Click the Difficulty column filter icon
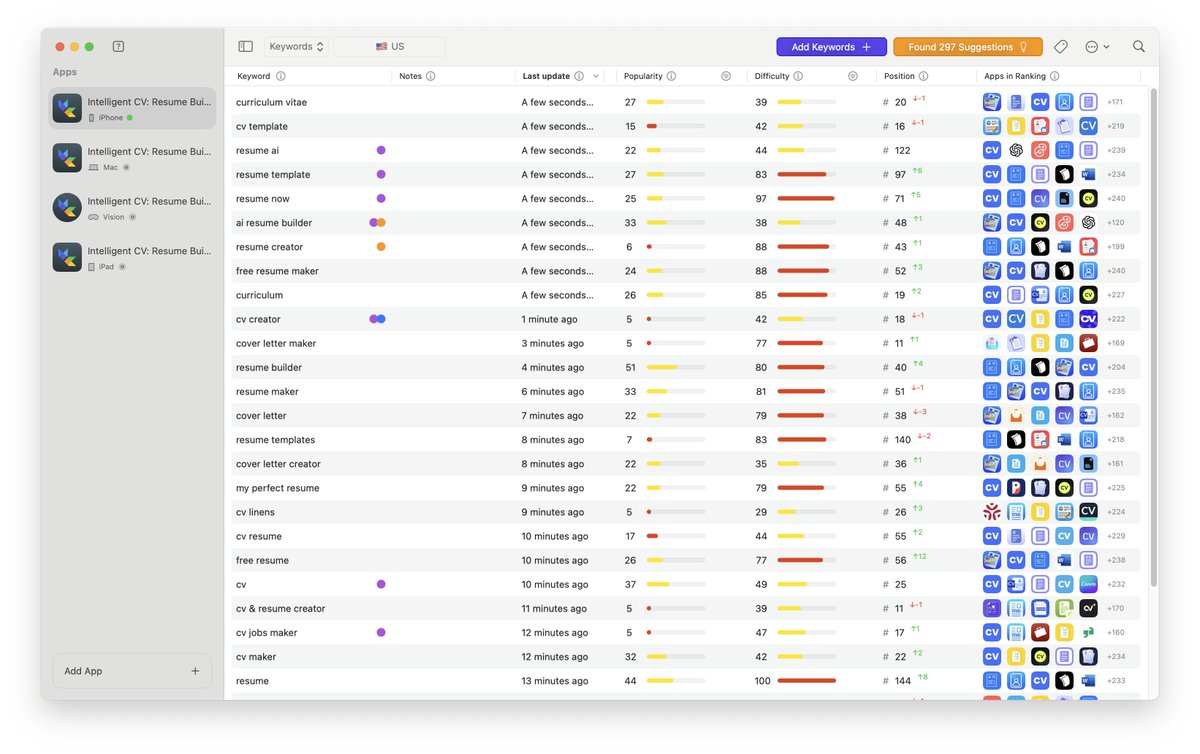 (x=853, y=75)
